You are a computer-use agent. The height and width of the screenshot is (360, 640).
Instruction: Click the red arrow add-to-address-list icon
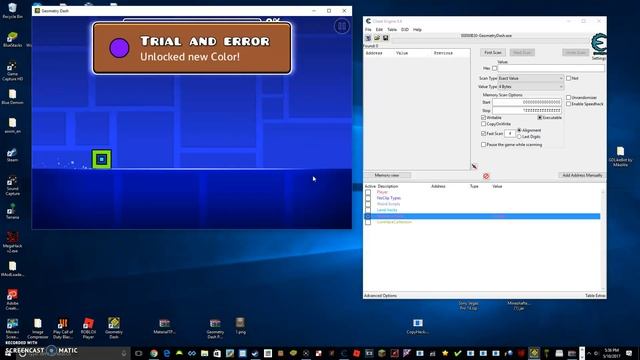click(x=474, y=166)
